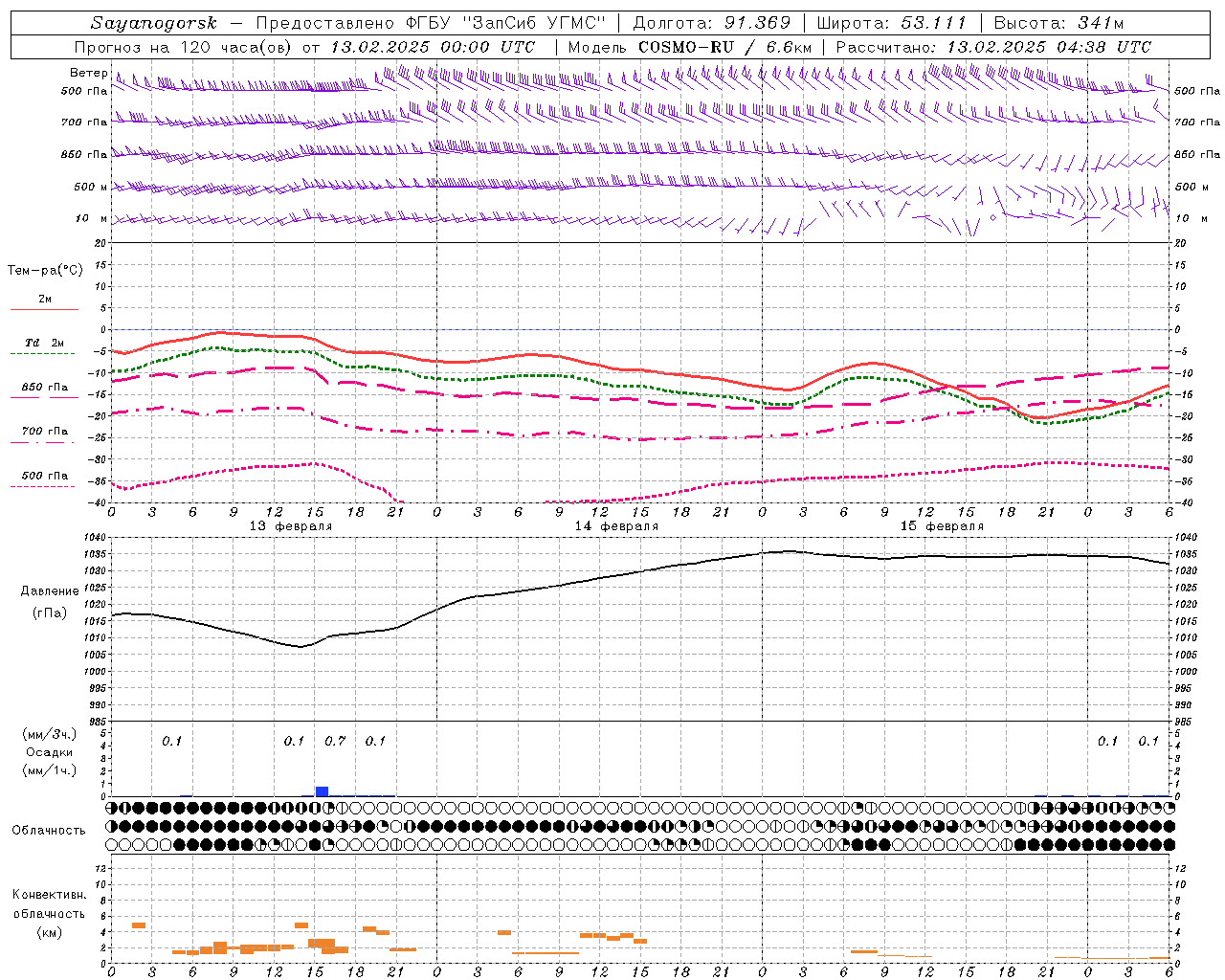Click the 'Осадки' precipitation label
1225x980 pixels.
point(50,752)
